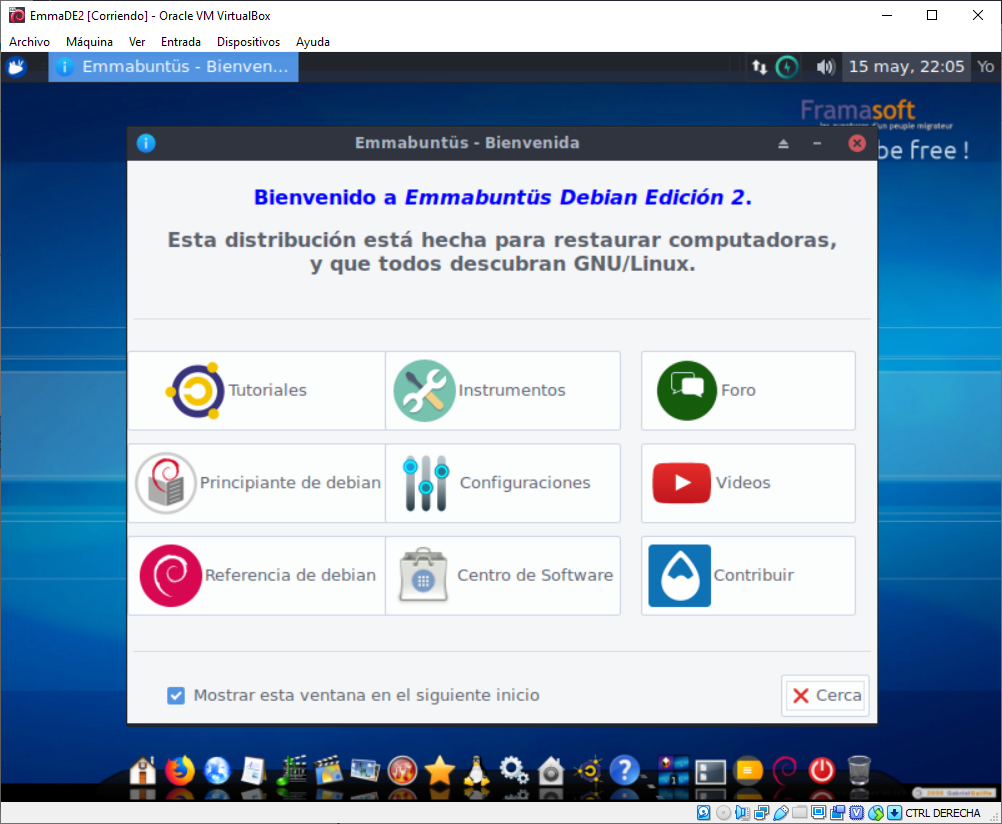1002x824 pixels.
Task: Uncheck Mostrar esta ventana en el siguiente inicio
Action: click(x=176, y=695)
